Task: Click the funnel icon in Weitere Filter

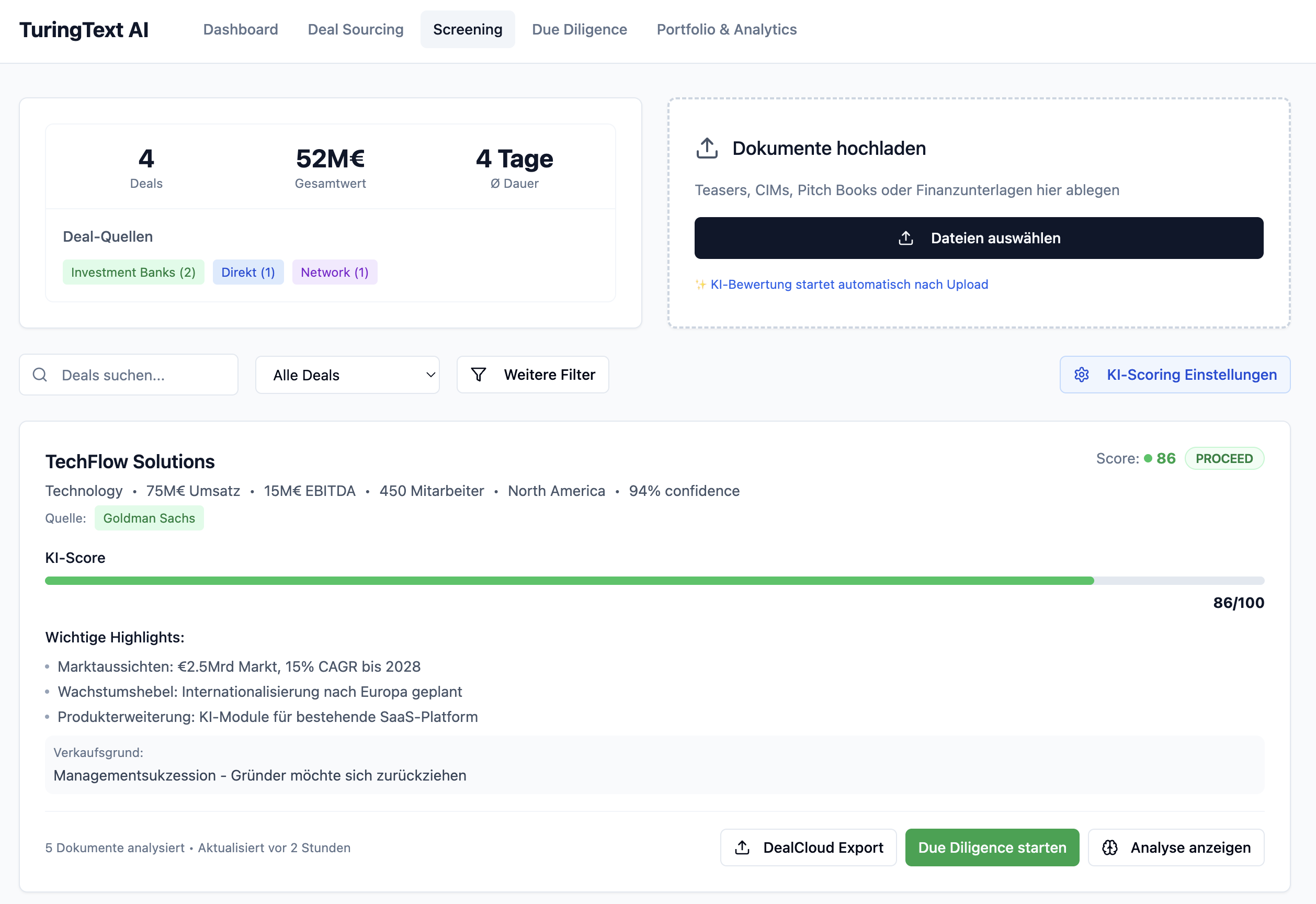Action: click(x=479, y=375)
